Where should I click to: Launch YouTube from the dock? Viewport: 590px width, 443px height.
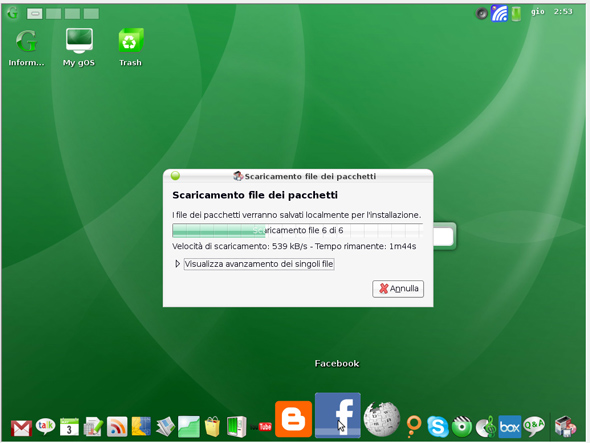click(261, 427)
